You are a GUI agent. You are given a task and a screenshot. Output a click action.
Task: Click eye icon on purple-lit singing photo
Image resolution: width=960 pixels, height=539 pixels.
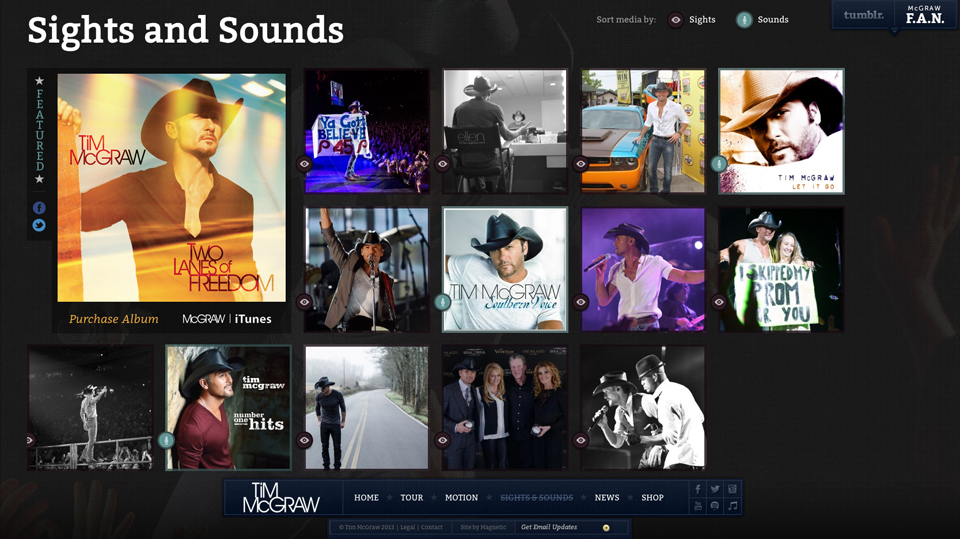(x=581, y=302)
